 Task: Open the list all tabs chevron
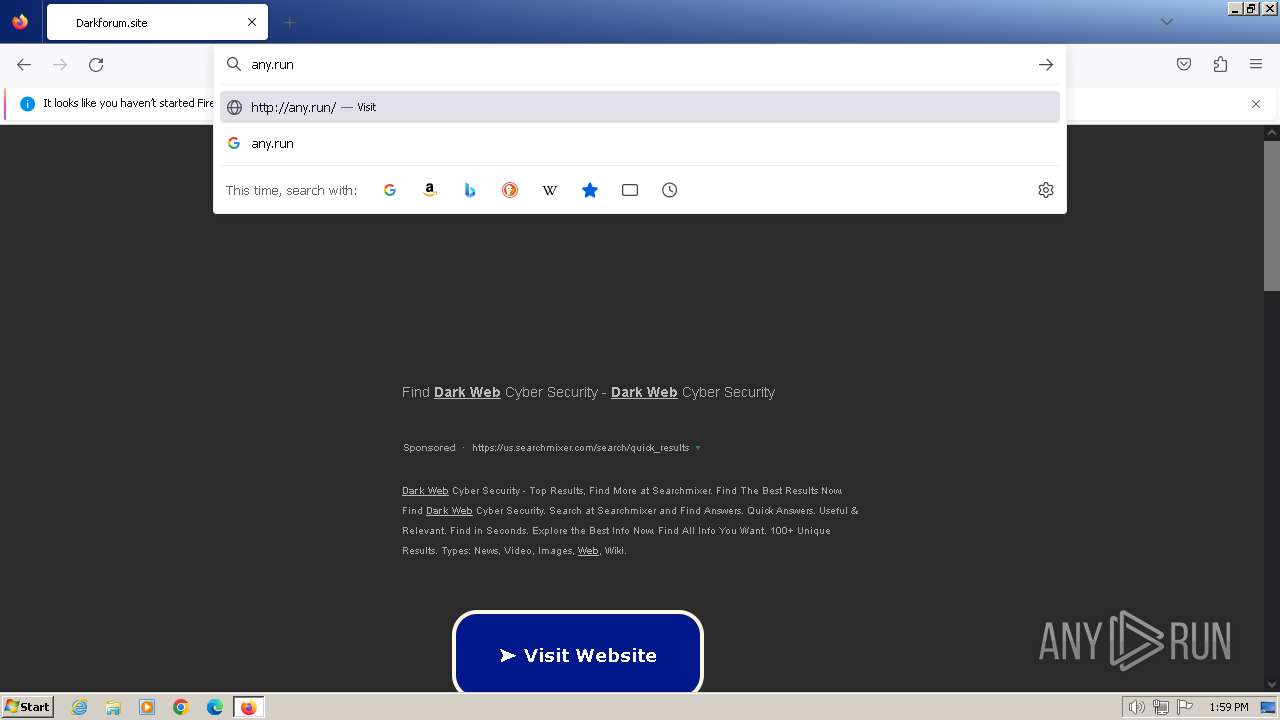[x=1166, y=22]
